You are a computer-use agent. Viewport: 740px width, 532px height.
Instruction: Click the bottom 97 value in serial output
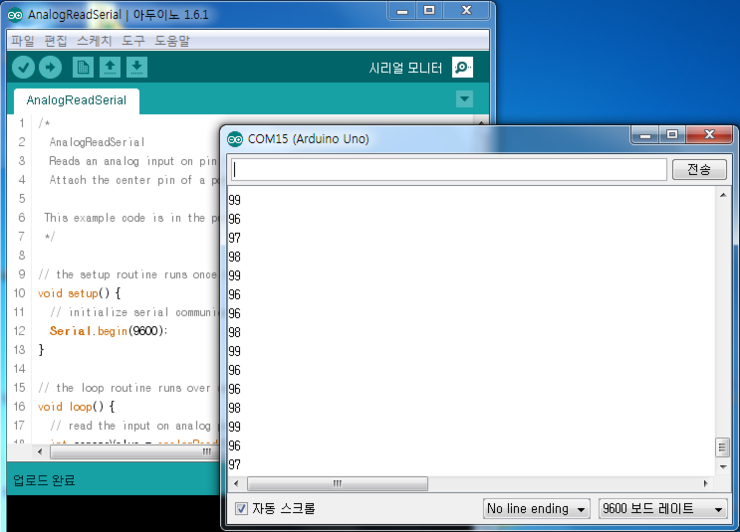tap(235, 464)
